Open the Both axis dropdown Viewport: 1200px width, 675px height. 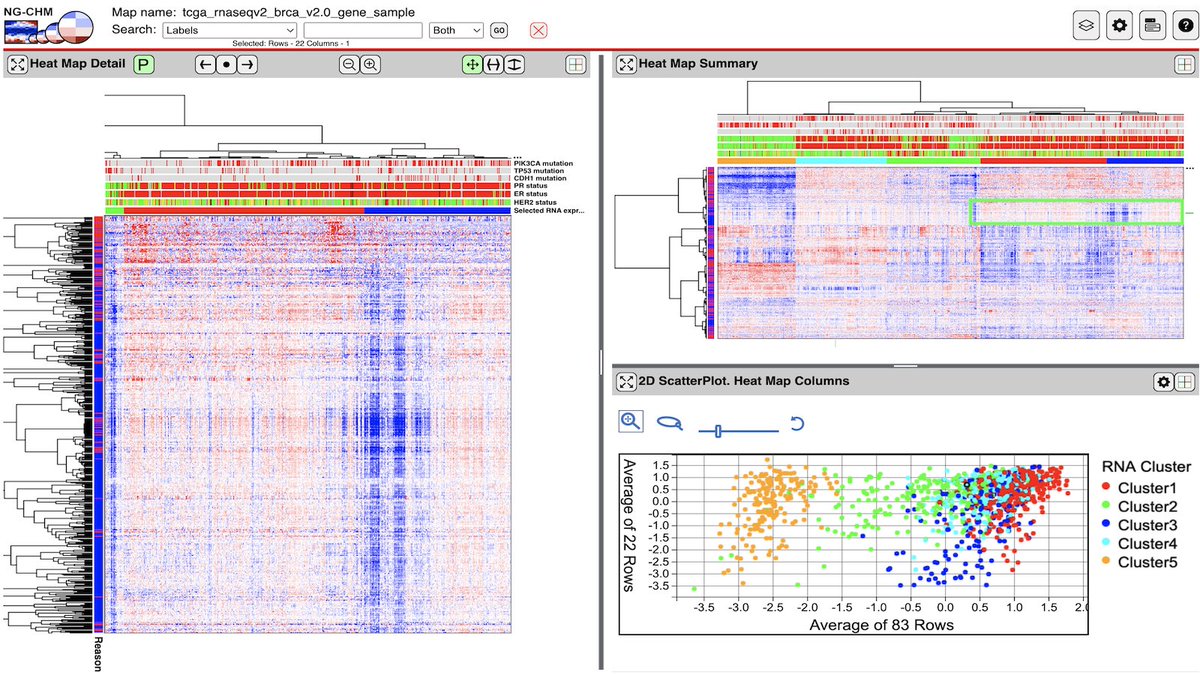pyautogui.click(x=456, y=30)
